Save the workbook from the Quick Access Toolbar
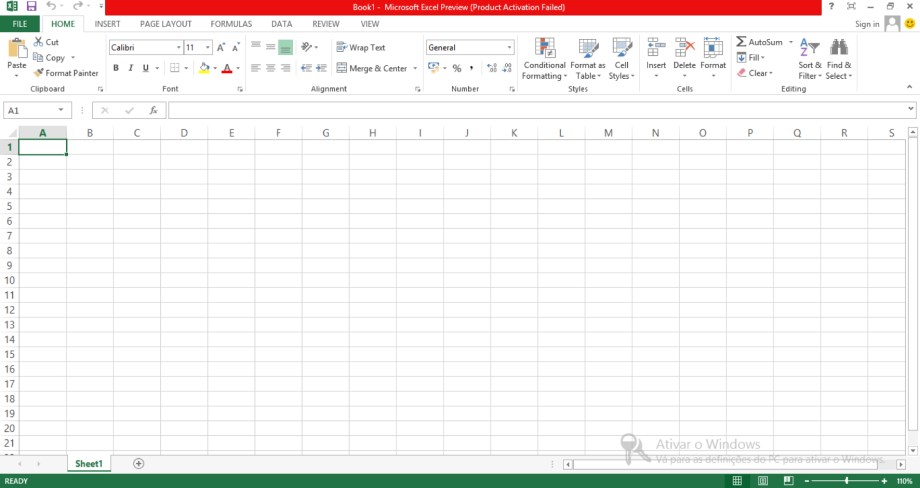 click(31, 7)
